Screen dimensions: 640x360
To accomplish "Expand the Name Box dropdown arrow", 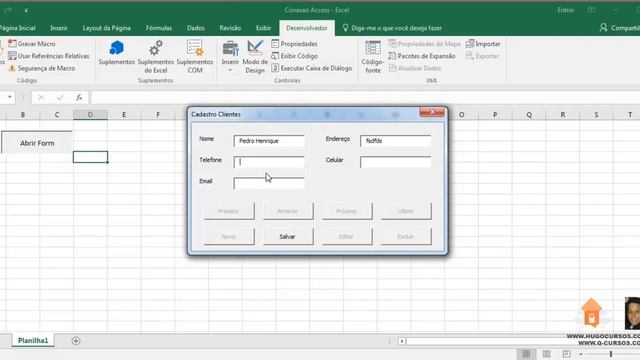I will (x=9, y=97).
